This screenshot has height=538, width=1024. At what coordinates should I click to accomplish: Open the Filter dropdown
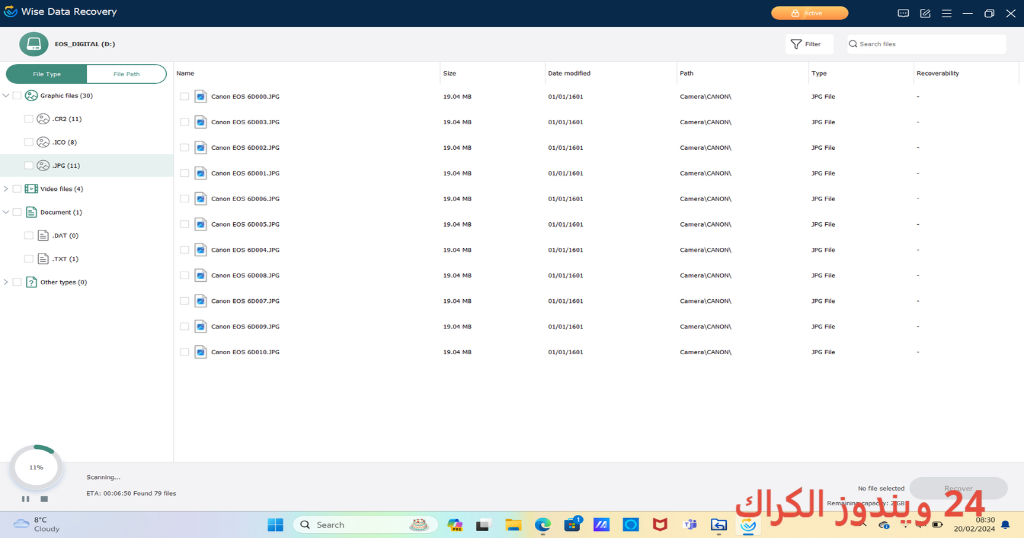[809, 44]
